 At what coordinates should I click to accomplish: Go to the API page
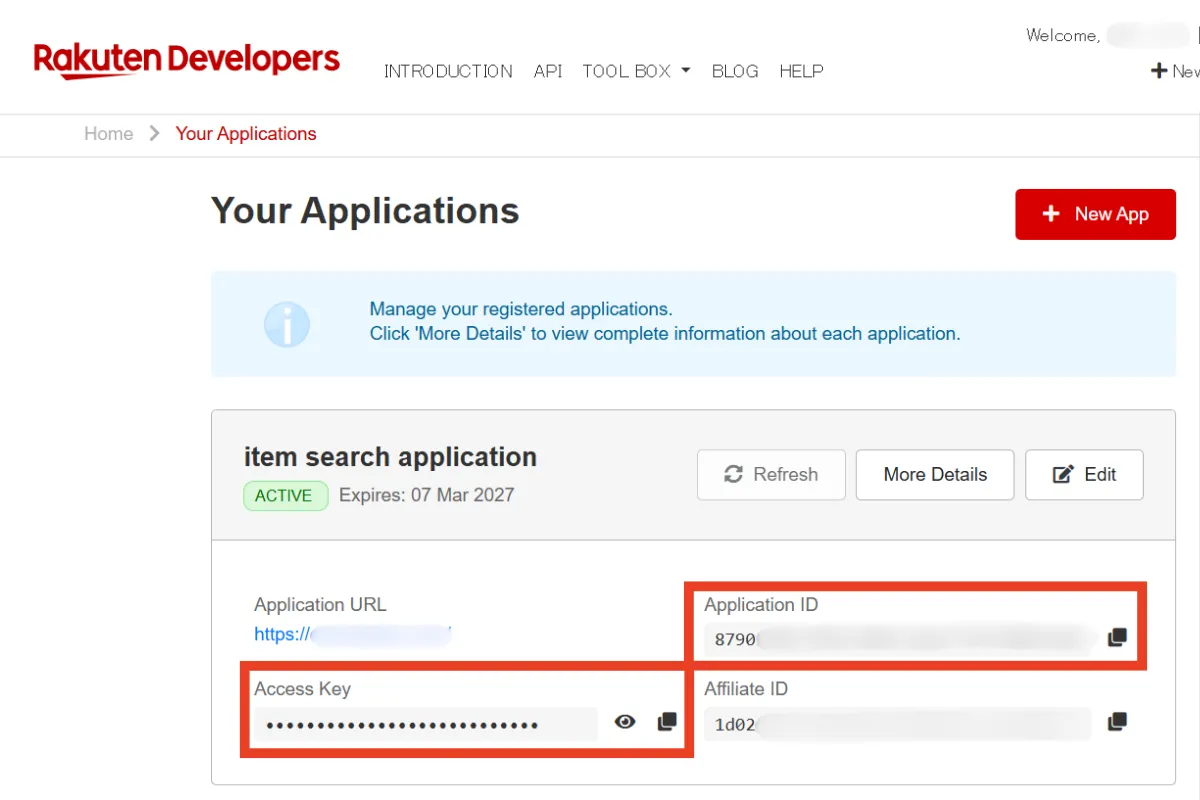pyautogui.click(x=548, y=71)
